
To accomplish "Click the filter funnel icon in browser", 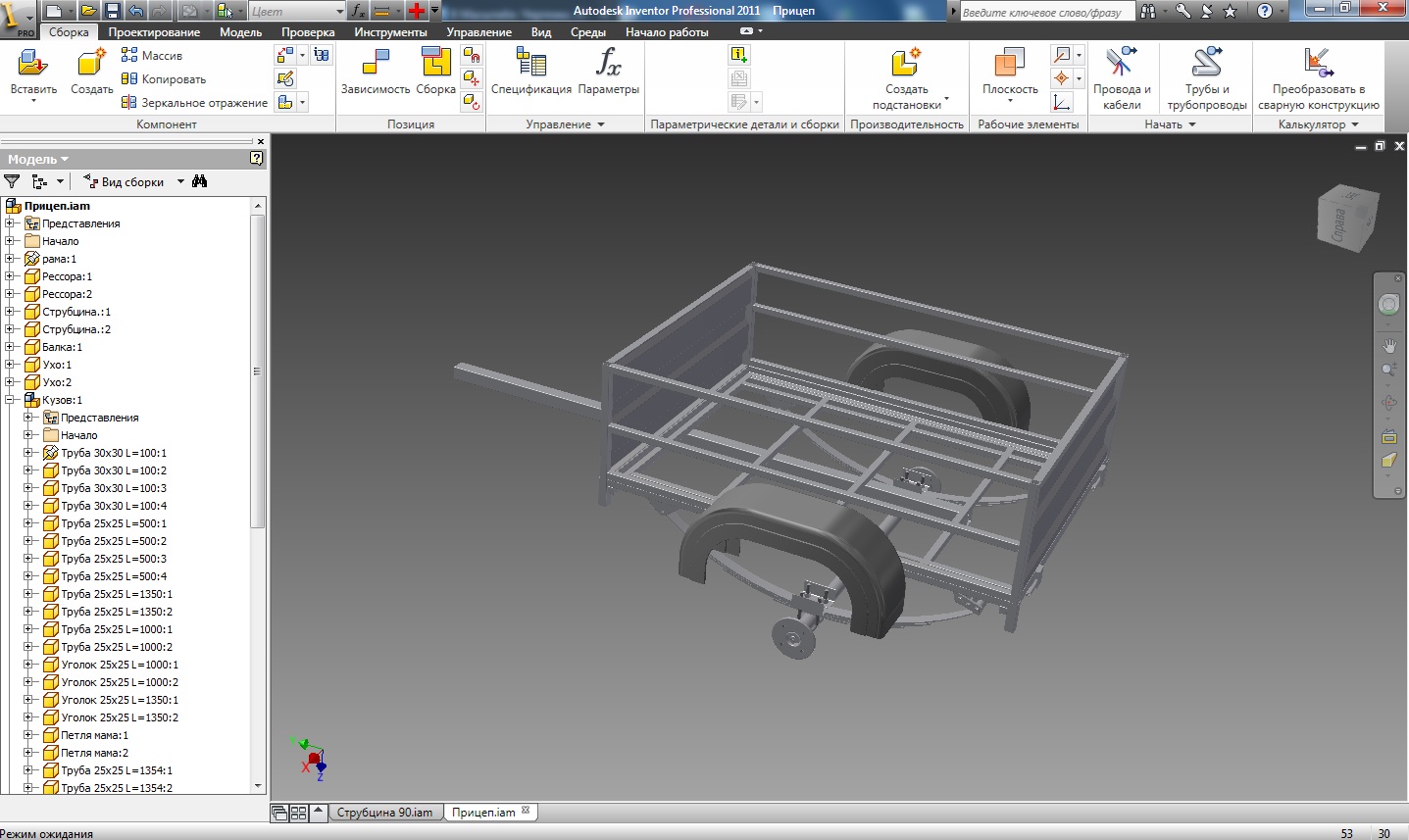I will 12,181.
